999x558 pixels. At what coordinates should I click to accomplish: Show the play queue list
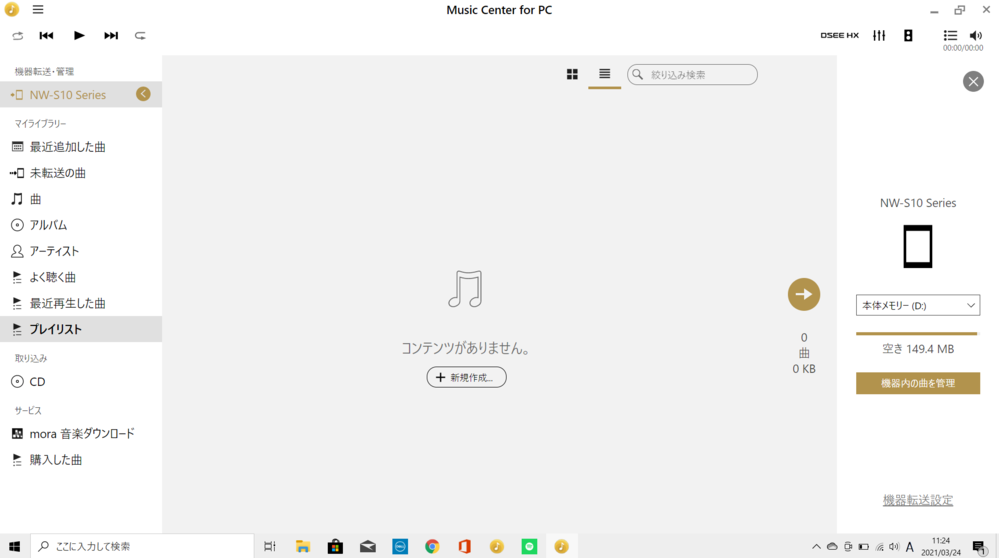coord(950,36)
